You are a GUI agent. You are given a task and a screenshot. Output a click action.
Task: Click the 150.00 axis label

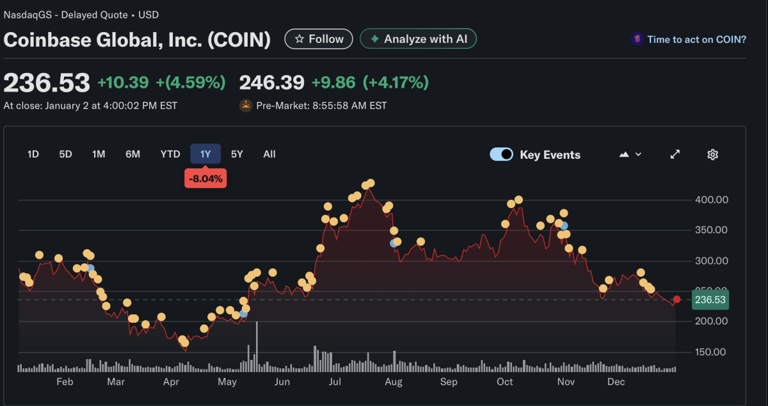click(x=712, y=352)
